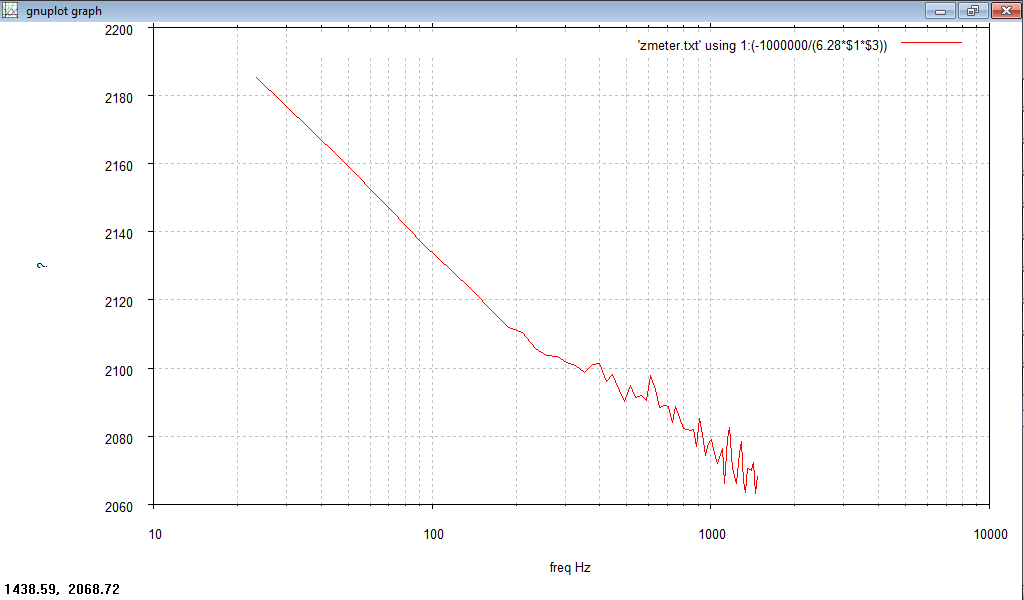Click y-axis tick label 2140
The image size is (1024, 600).
(119, 234)
